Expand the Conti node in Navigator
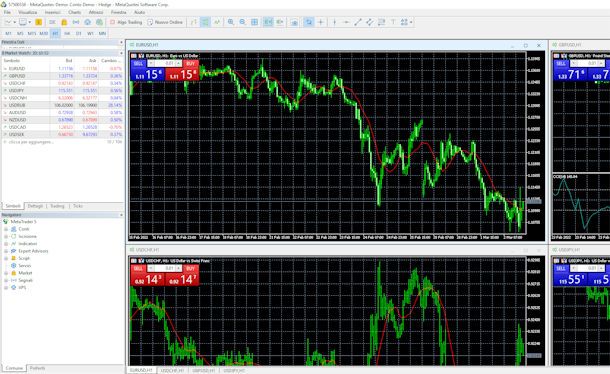The height and width of the screenshot is (374, 610). pyautogui.click(x=6, y=229)
